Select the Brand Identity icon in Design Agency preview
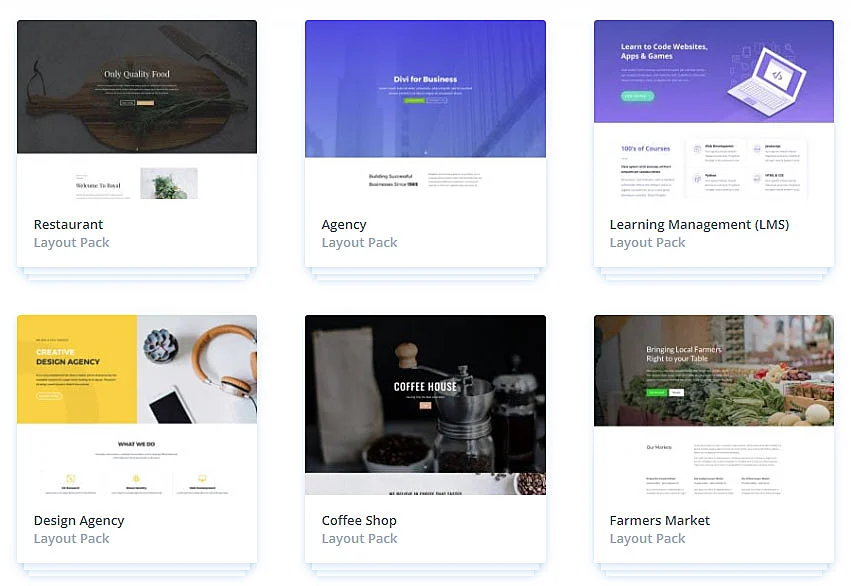The image size is (851, 586). point(136,478)
